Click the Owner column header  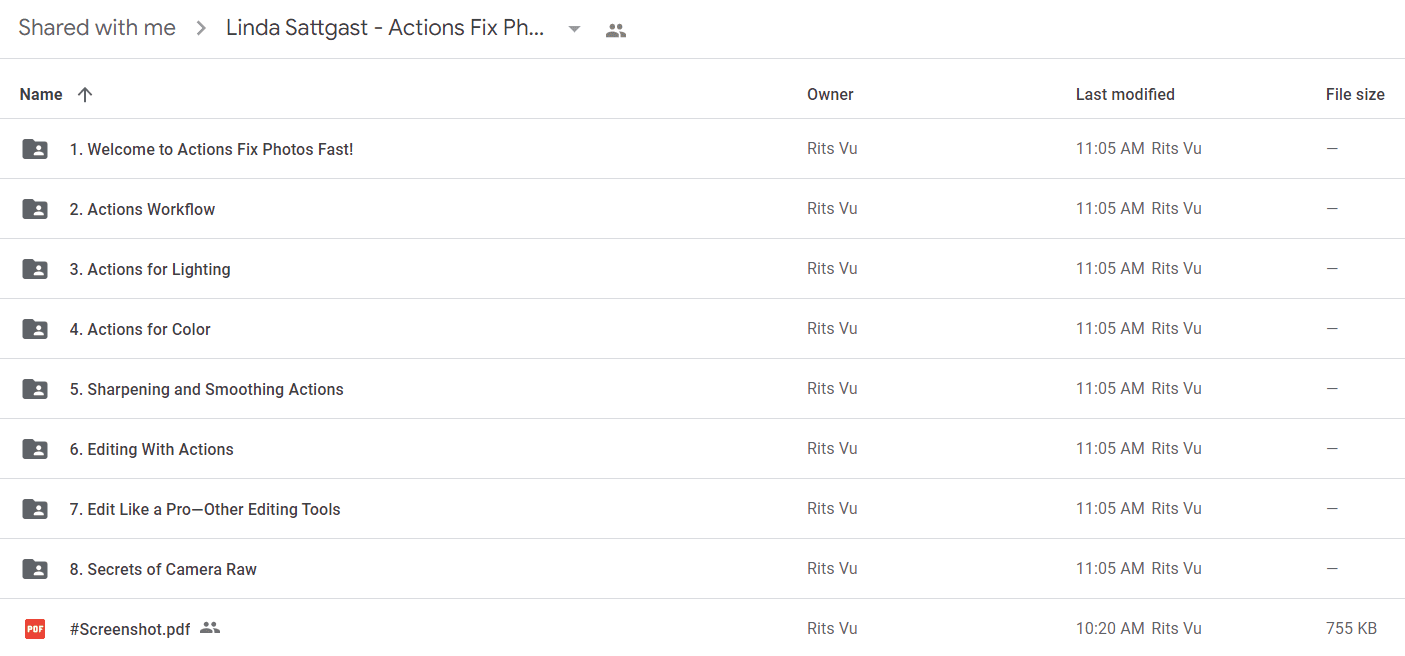(830, 94)
